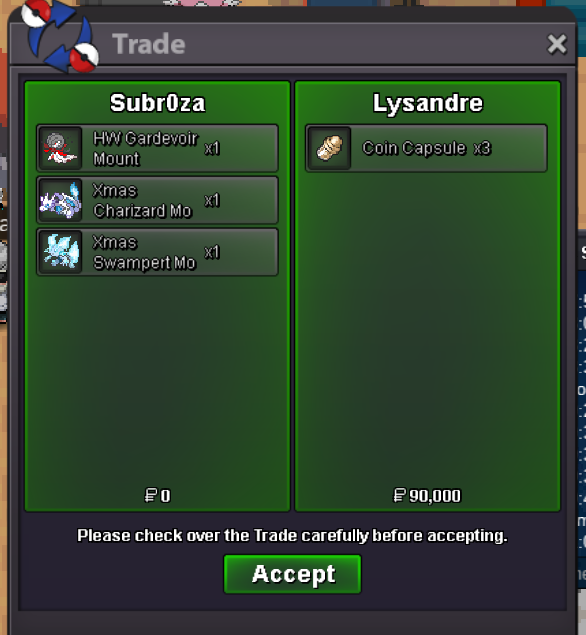
Task: Click Subr0za's 0 money amount
Action: (x=165, y=496)
